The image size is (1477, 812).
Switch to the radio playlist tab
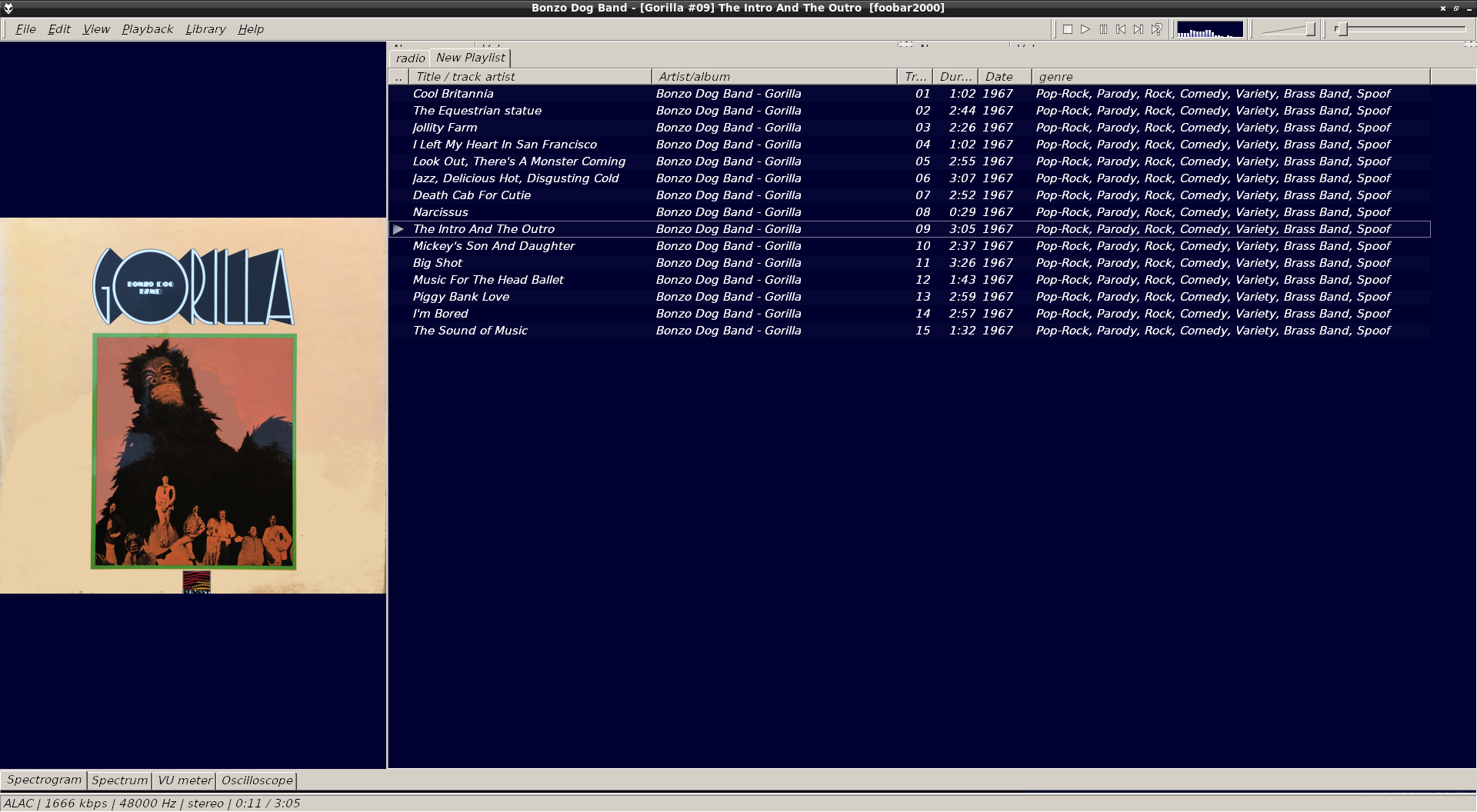[x=410, y=58]
